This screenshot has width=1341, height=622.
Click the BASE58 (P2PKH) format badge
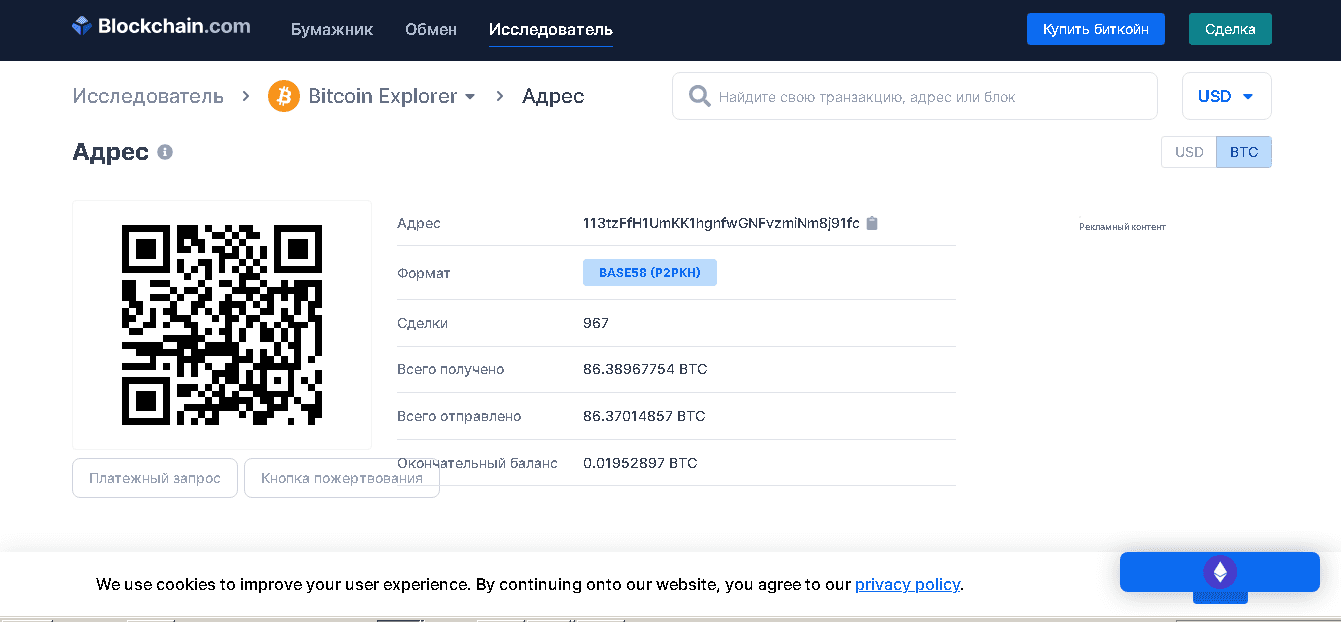649,272
